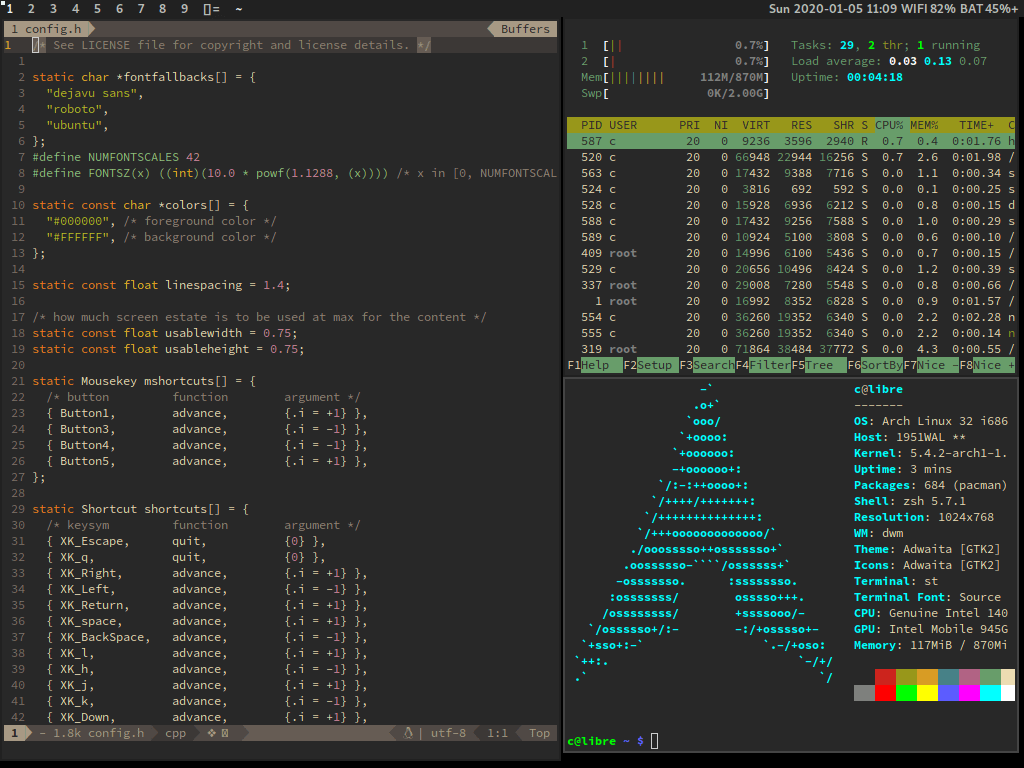Select htop process row PID 319 root
This screenshot has width=1024, height=768.
[x=791, y=349]
